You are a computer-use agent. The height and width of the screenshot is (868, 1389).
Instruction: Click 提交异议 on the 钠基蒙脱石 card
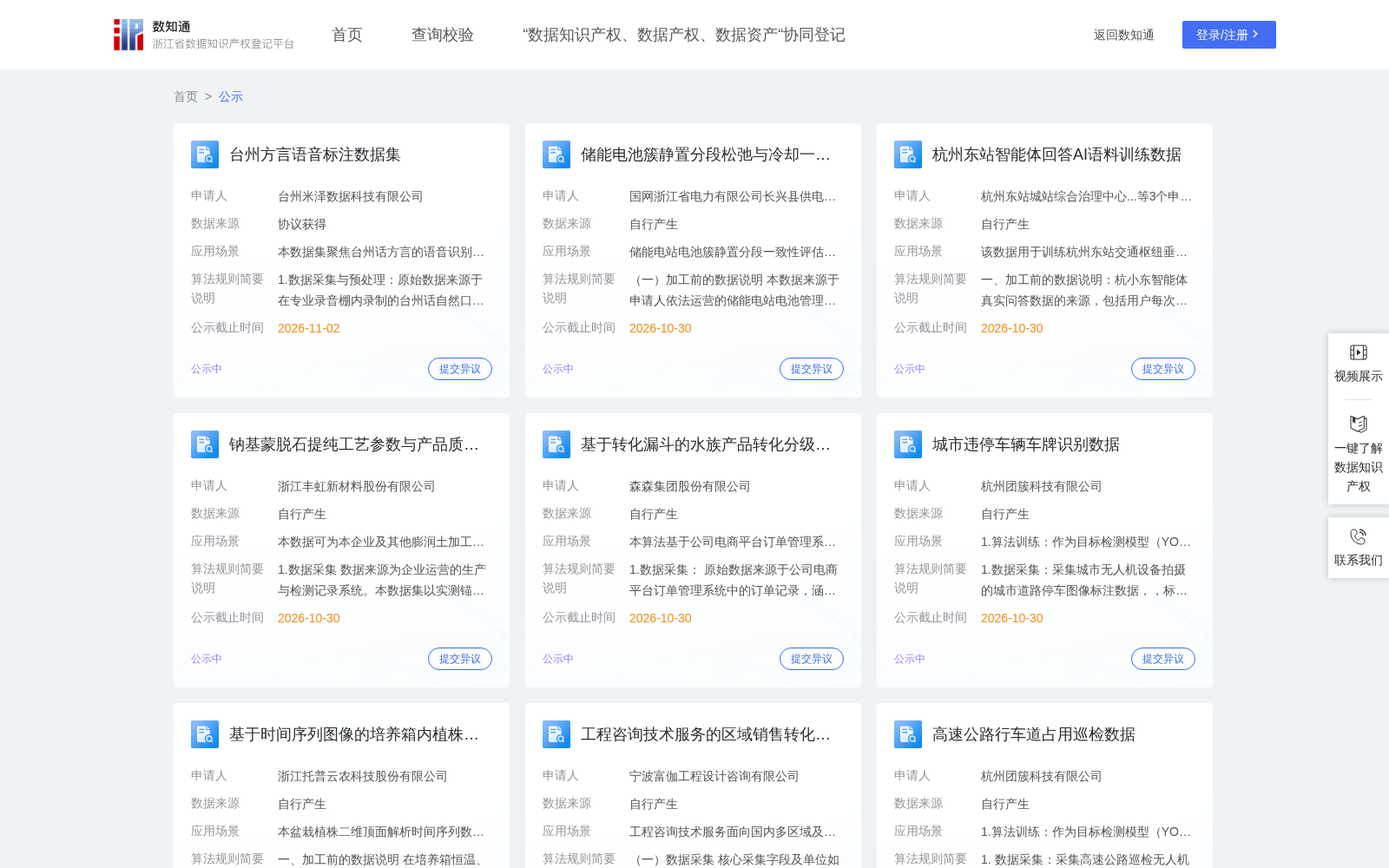[x=460, y=659]
